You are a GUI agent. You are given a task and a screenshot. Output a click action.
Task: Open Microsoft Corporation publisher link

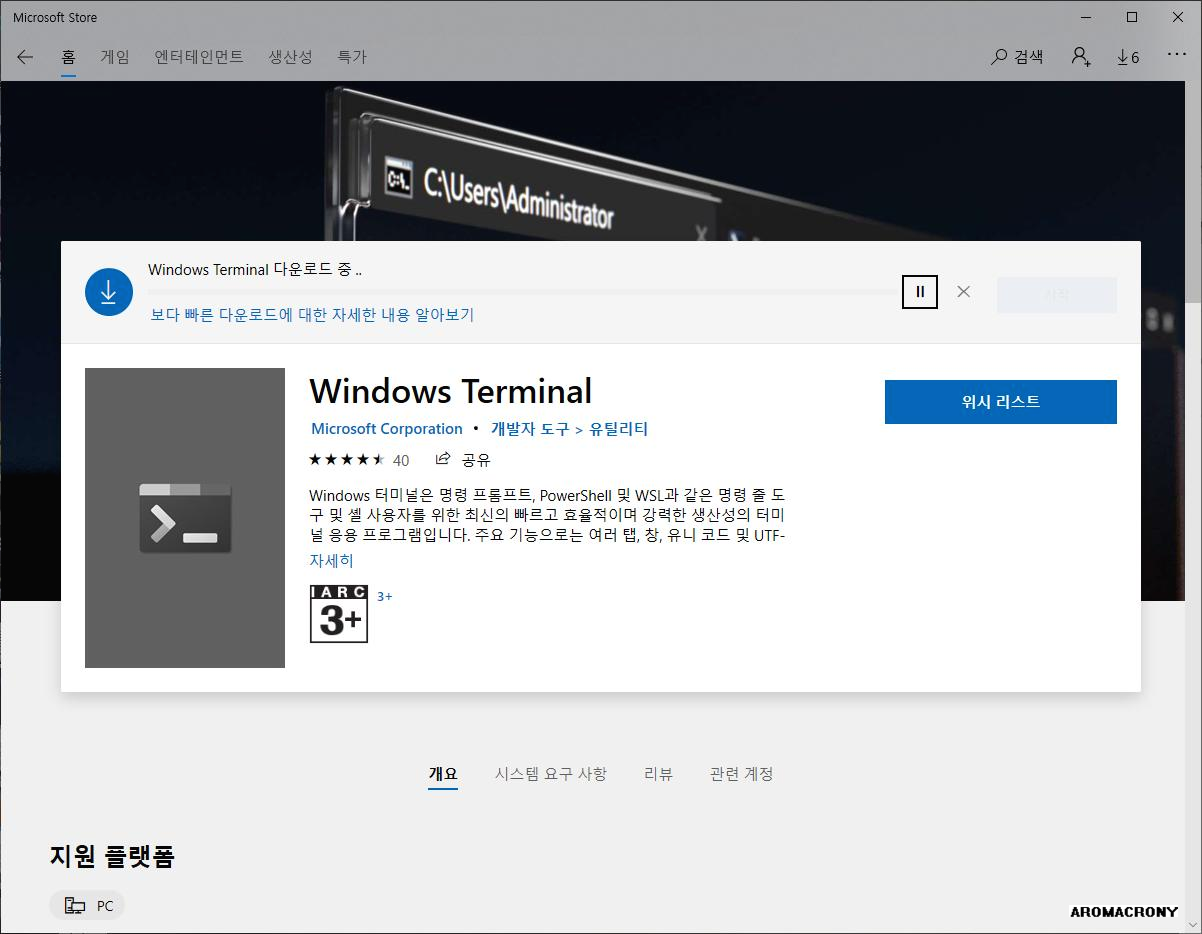coord(387,429)
